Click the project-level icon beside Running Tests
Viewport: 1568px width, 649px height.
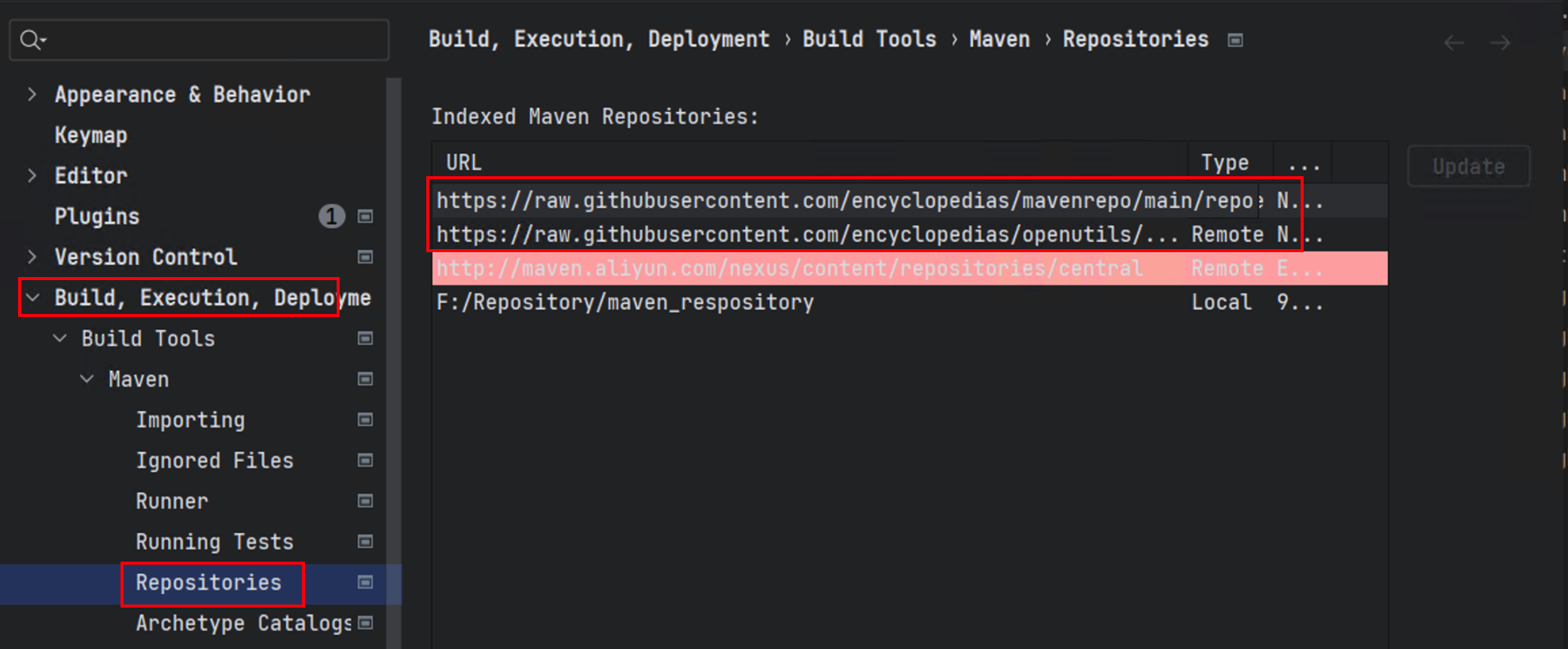coord(365,542)
